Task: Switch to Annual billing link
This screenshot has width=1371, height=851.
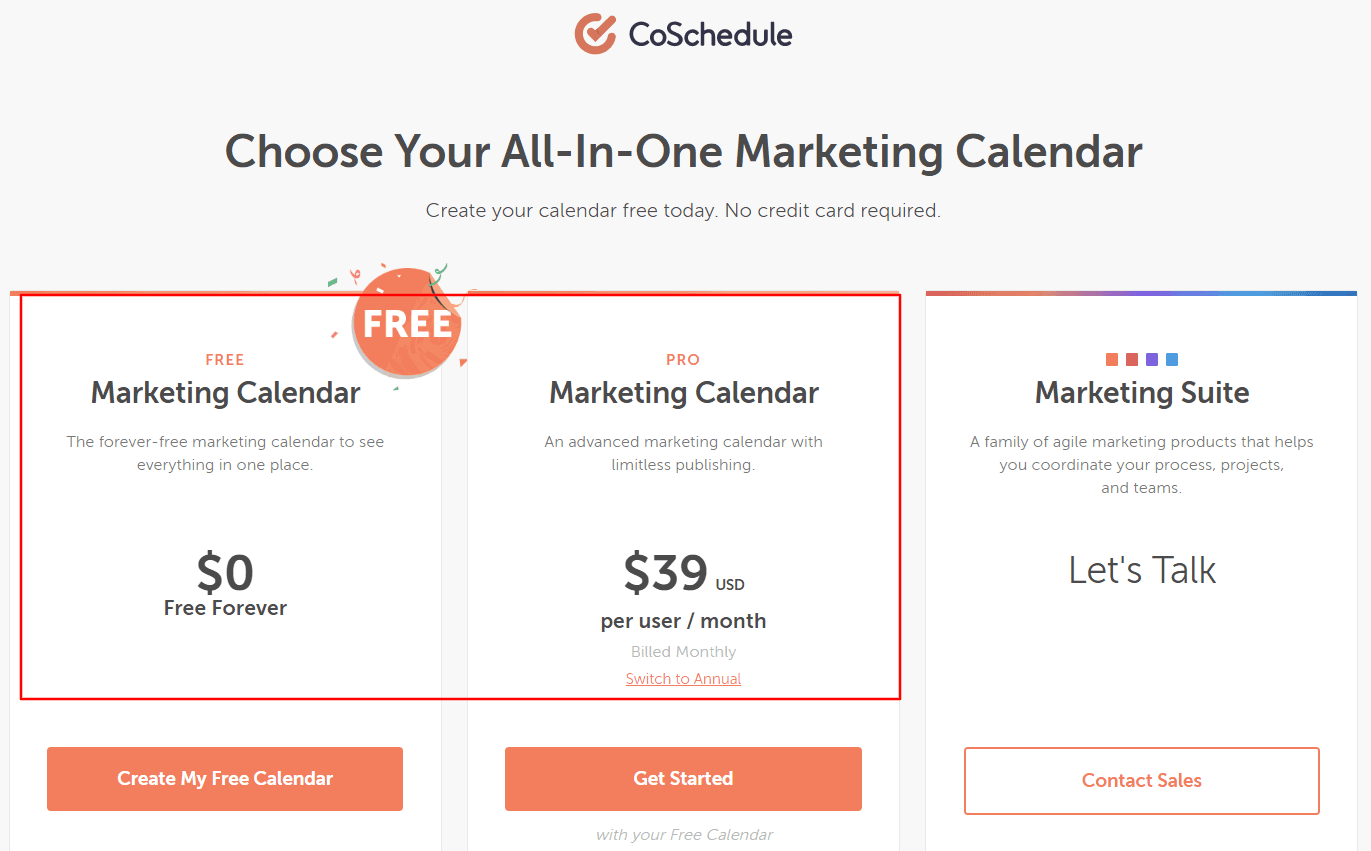Action: (683, 679)
